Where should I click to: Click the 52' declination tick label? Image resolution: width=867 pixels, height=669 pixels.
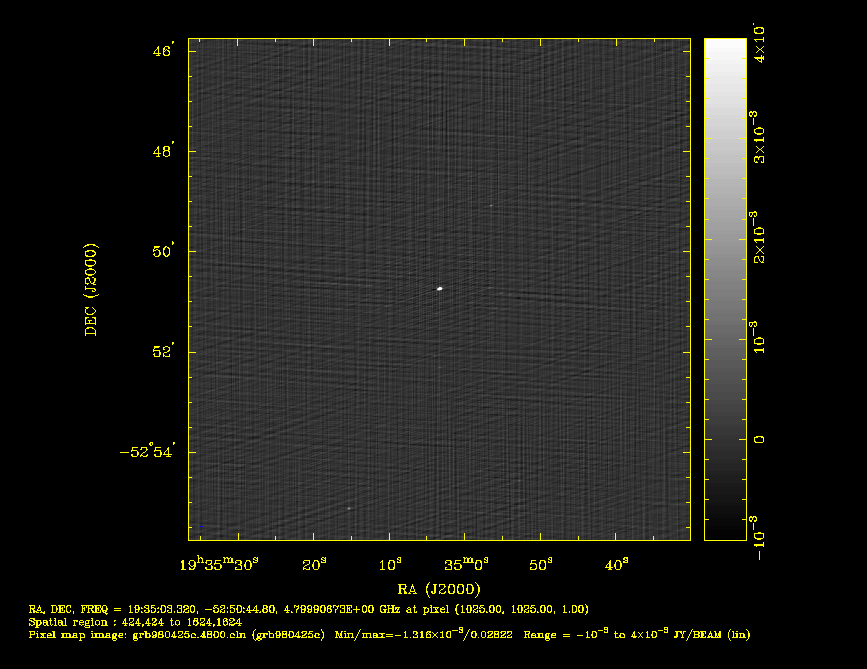point(163,352)
